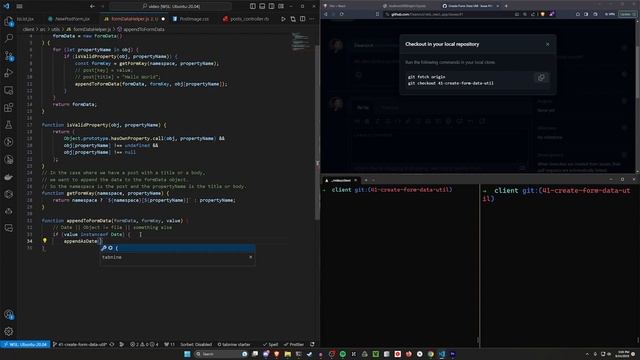Close the terminal tab

pos(356,180)
